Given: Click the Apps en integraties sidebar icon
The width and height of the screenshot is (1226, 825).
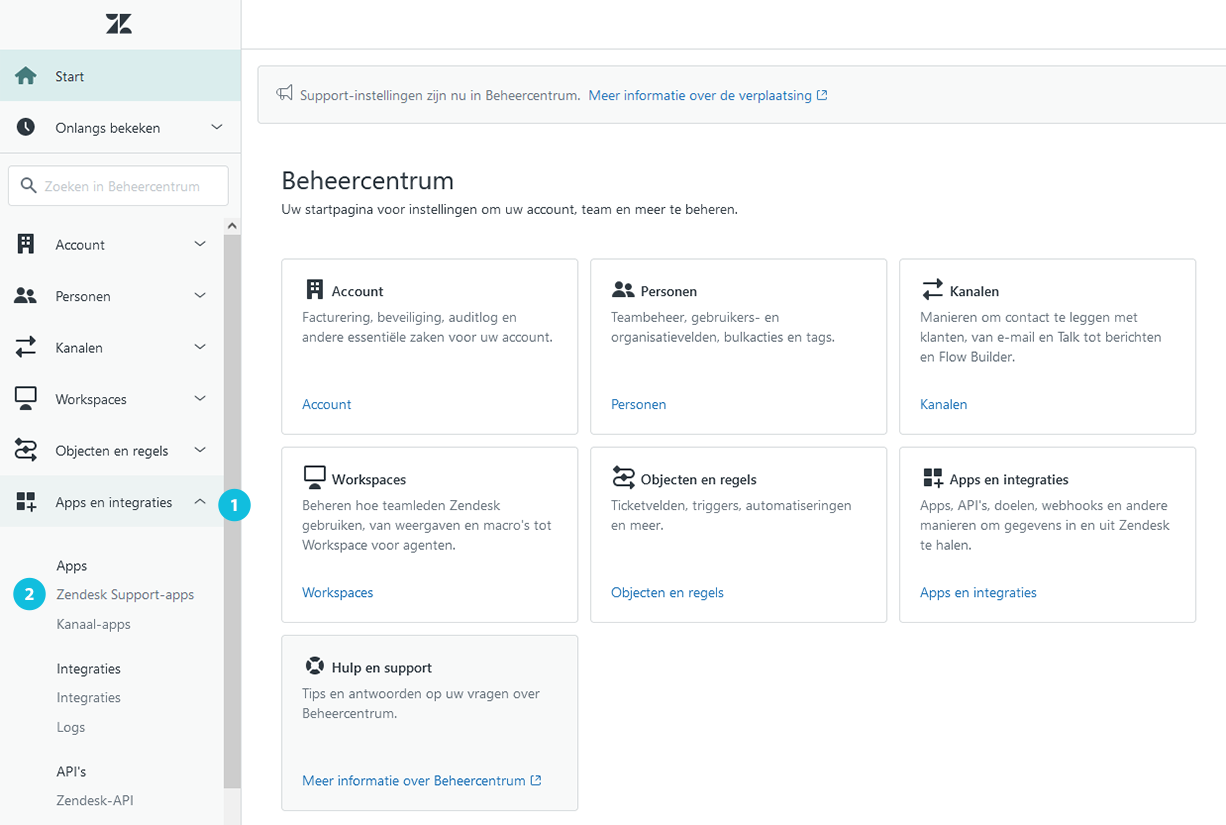Looking at the screenshot, I should pyautogui.click(x=26, y=502).
